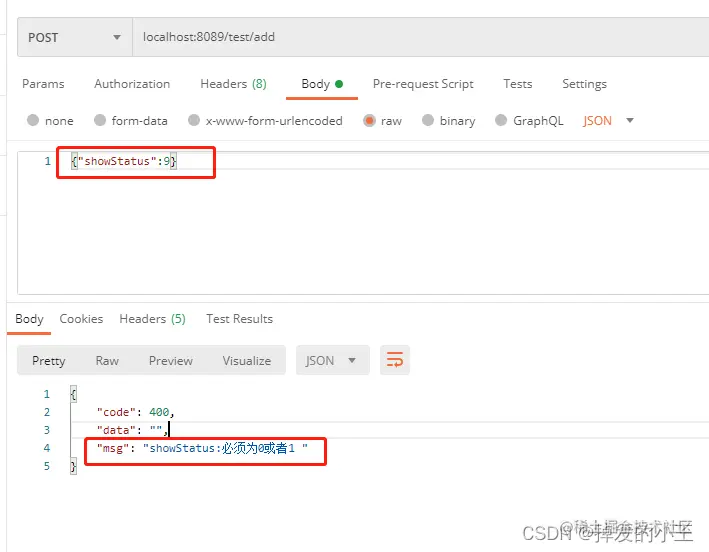709x552 pixels.
Task: Click response line number 1
Action: pos(47,394)
